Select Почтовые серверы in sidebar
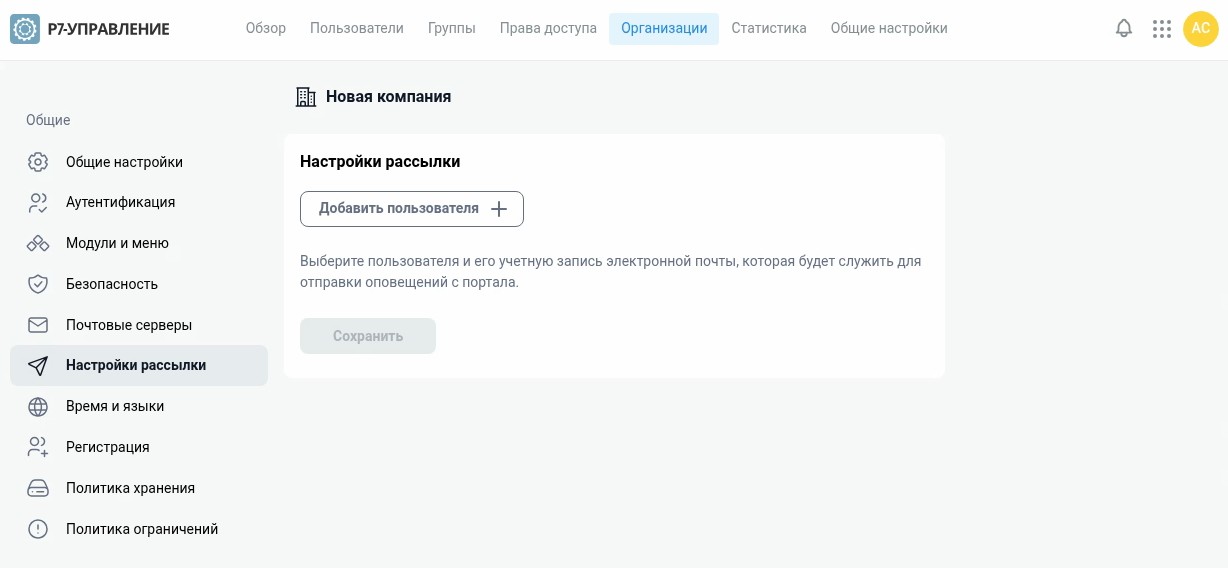1228x568 pixels. [139, 325]
